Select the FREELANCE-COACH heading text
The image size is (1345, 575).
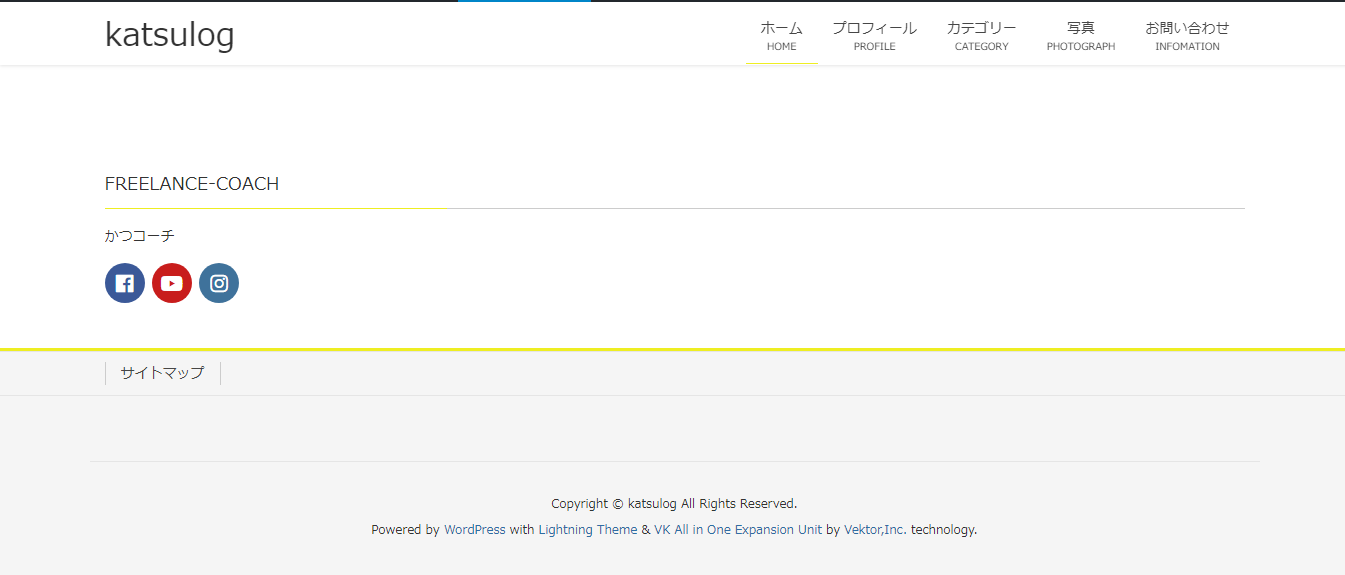click(192, 184)
